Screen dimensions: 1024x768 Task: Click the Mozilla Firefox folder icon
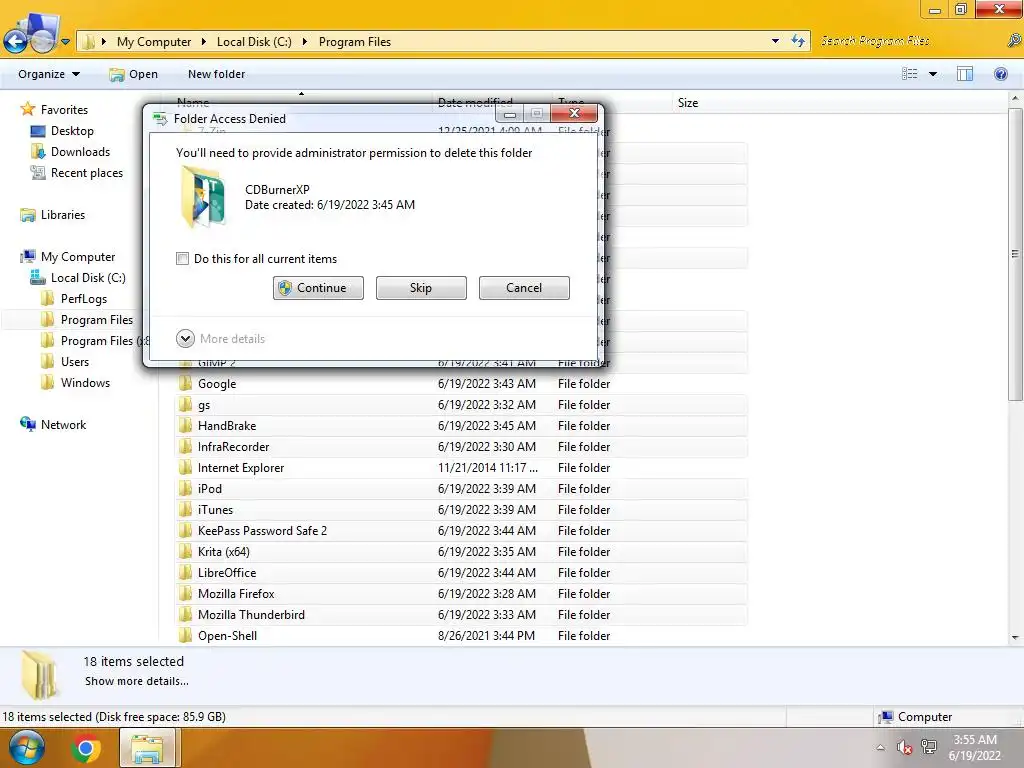click(185, 594)
